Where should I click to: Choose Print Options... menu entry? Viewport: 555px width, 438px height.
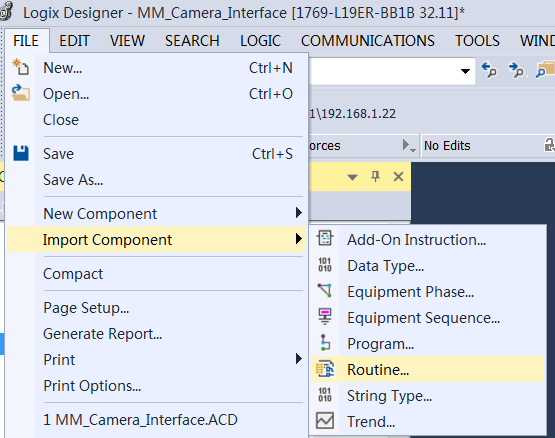click(x=156, y=386)
